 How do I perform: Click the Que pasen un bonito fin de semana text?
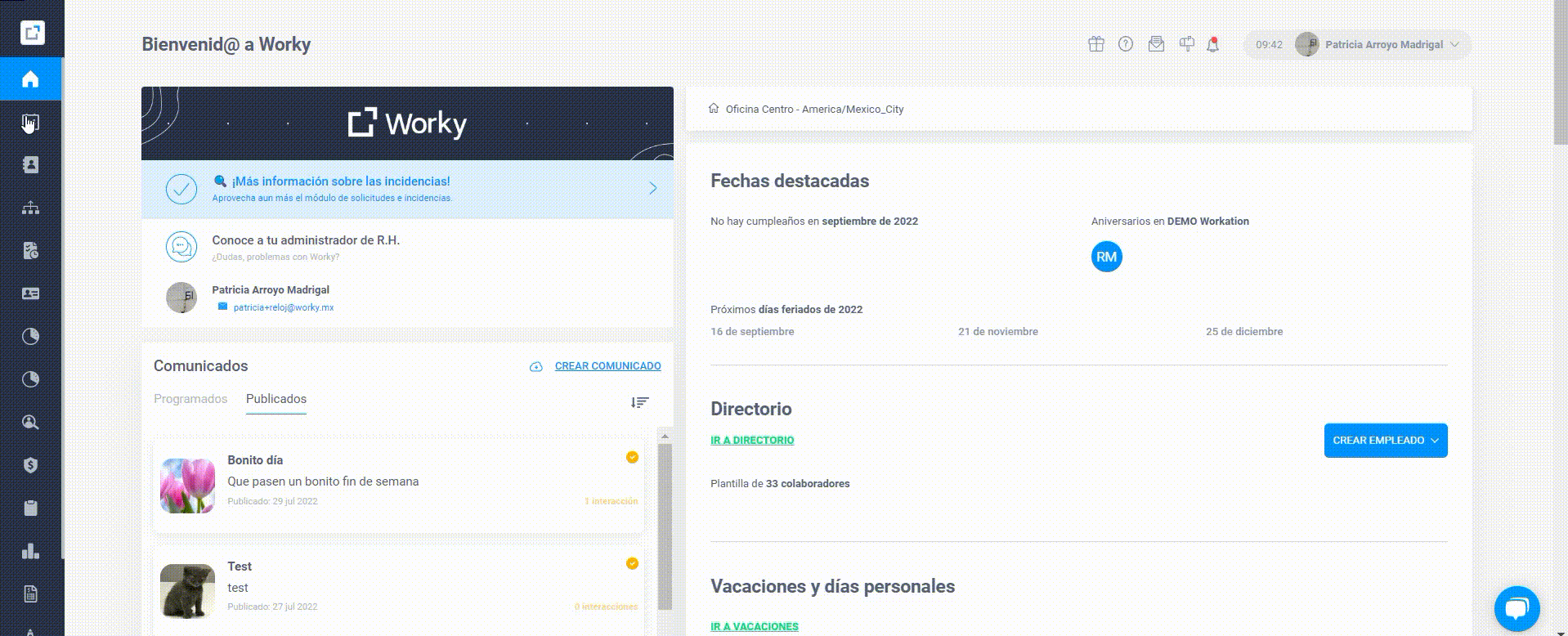click(323, 481)
